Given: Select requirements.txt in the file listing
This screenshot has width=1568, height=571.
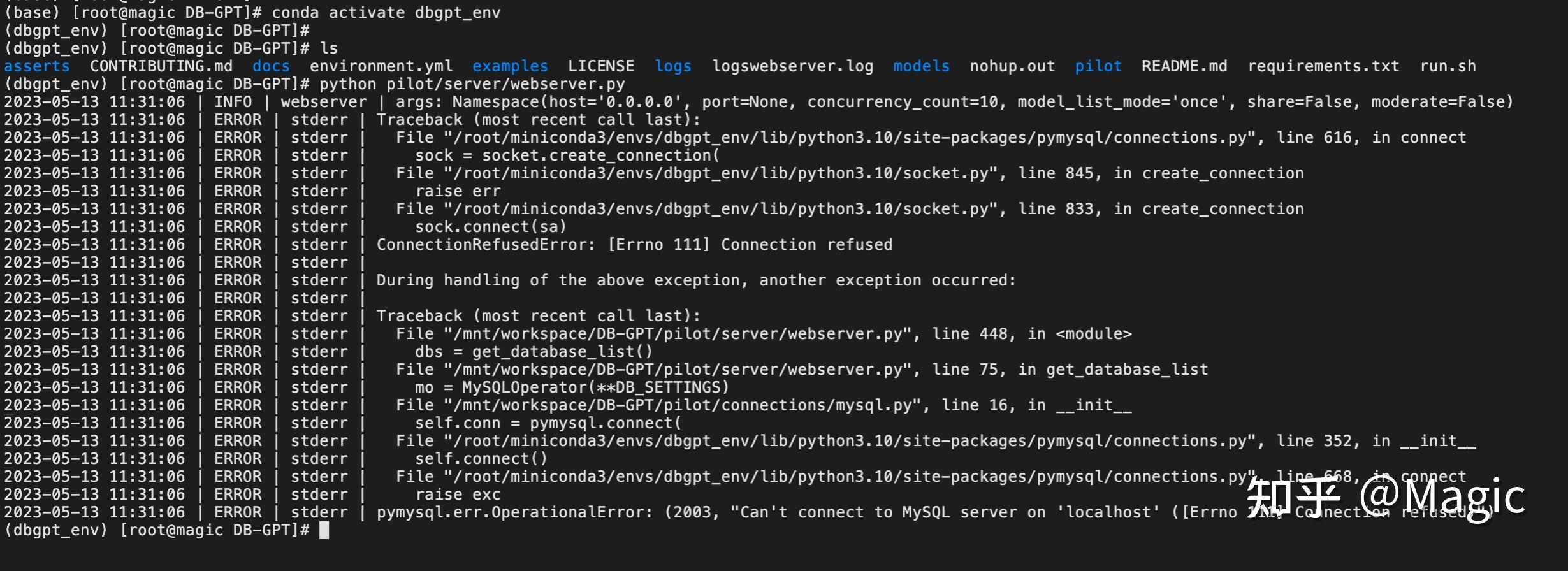Looking at the screenshot, I should (1323, 66).
